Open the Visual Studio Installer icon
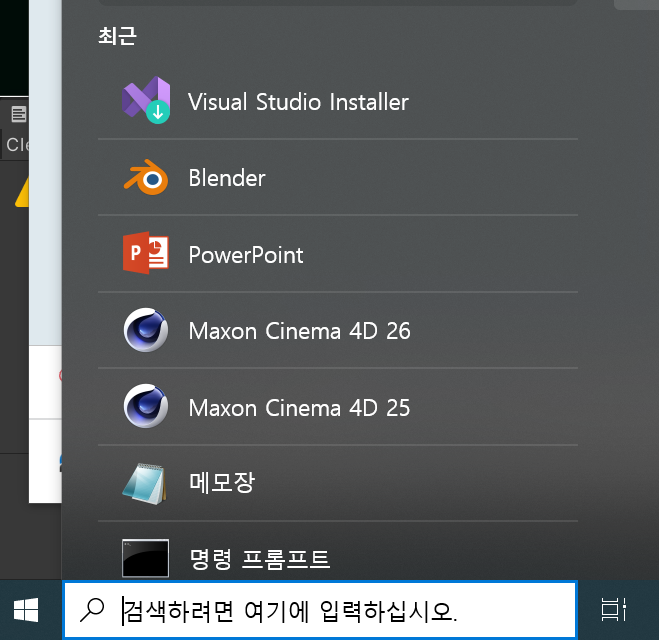 (x=146, y=100)
